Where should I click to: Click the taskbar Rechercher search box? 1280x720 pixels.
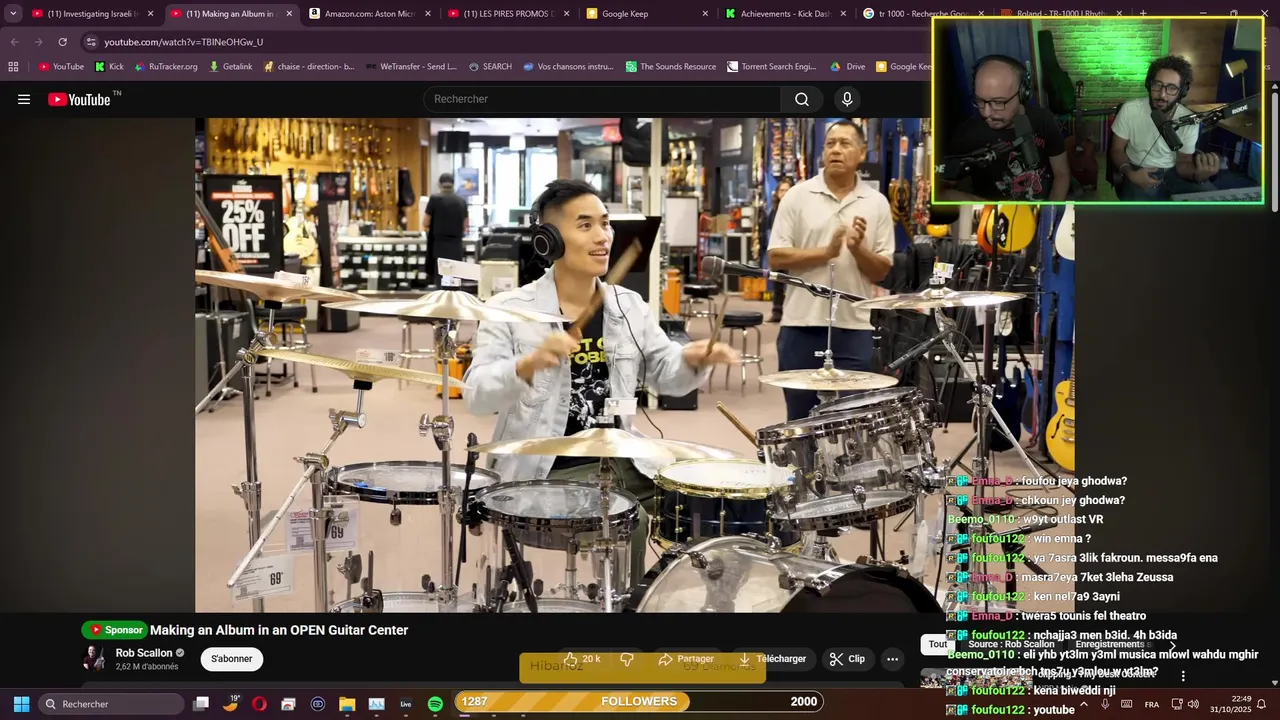pyautogui.click(x=112, y=704)
